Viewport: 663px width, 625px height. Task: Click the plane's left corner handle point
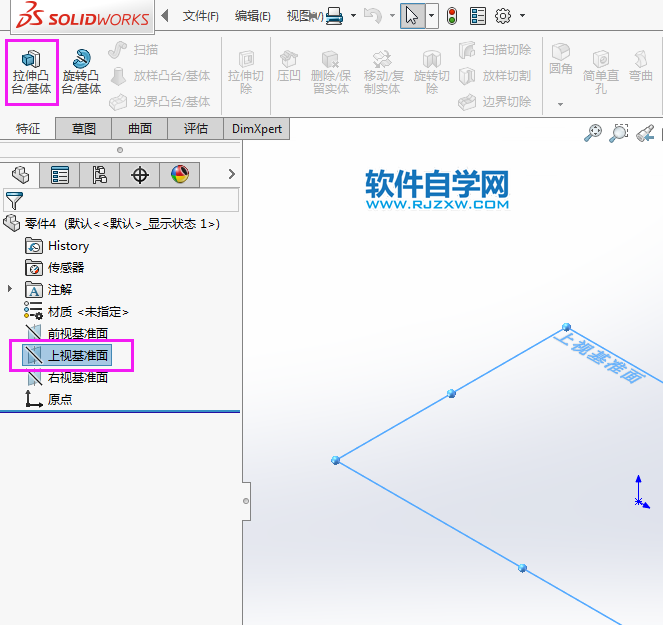(336, 460)
